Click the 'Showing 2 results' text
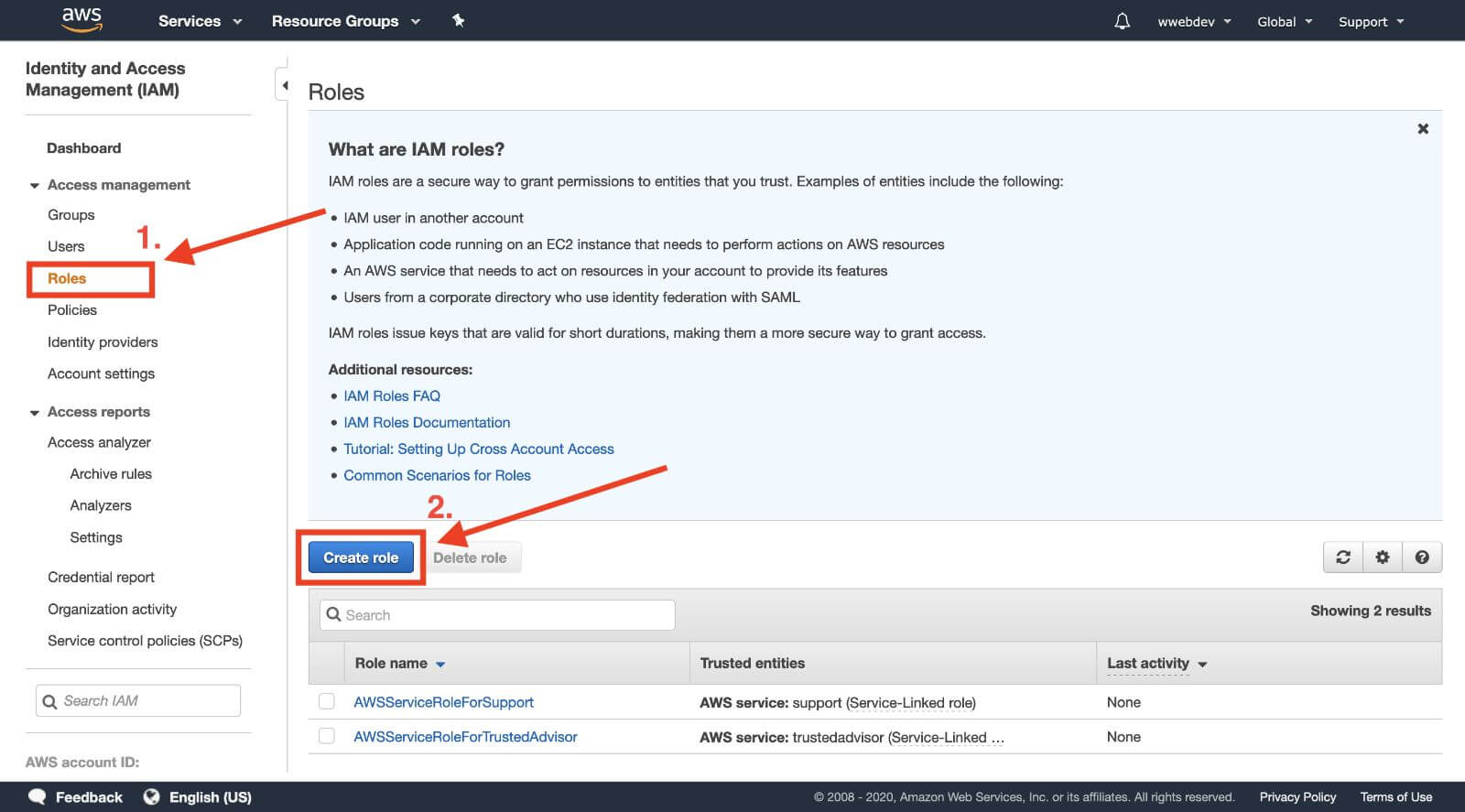This screenshot has height=812, width=1465. (1371, 611)
